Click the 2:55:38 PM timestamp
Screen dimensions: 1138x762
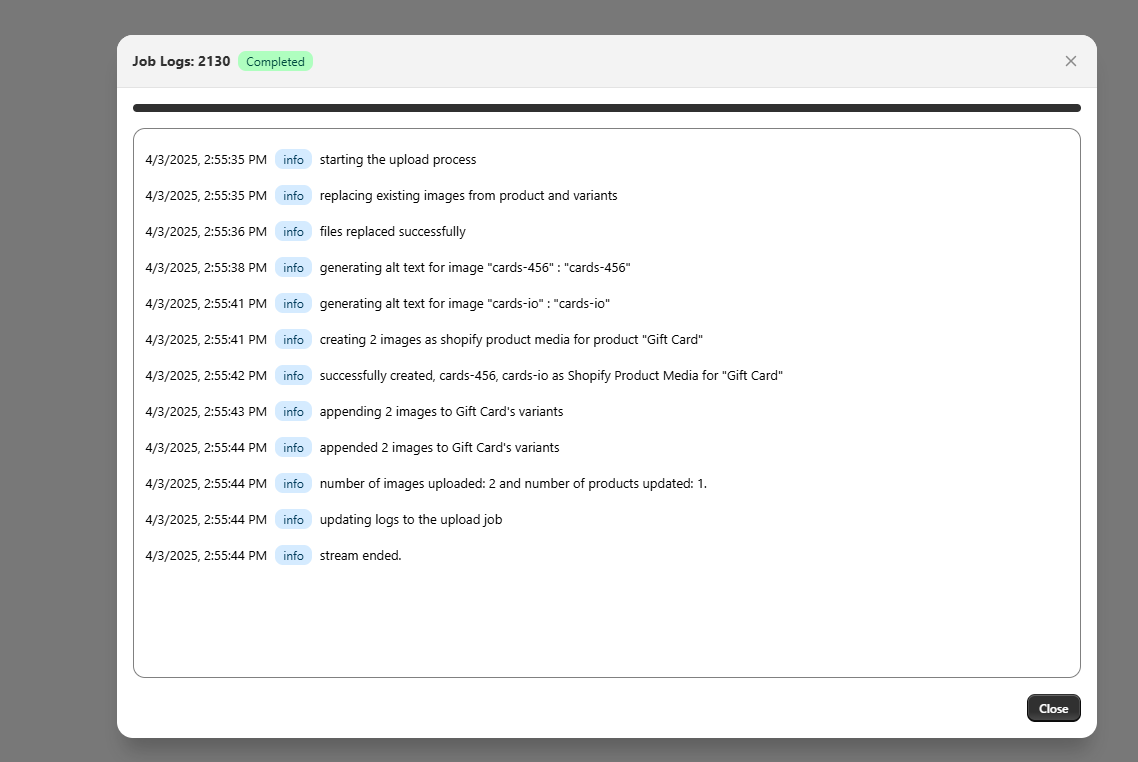(206, 268)
